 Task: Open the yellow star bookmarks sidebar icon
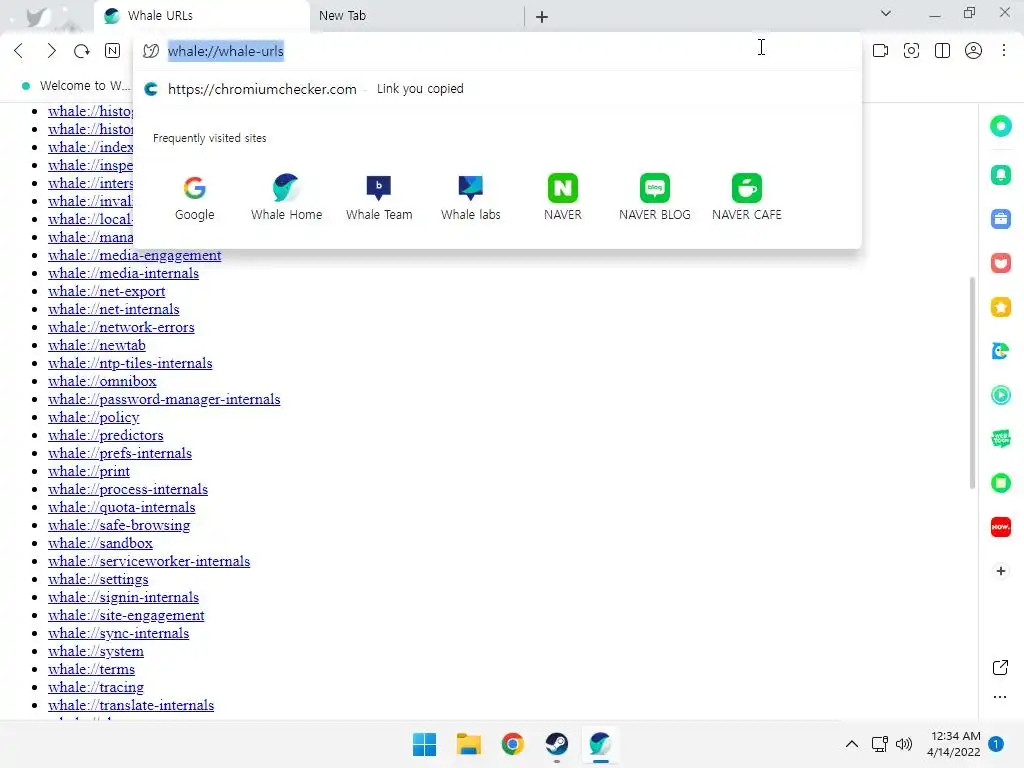pyautogui.click(x=1000, y=307)
